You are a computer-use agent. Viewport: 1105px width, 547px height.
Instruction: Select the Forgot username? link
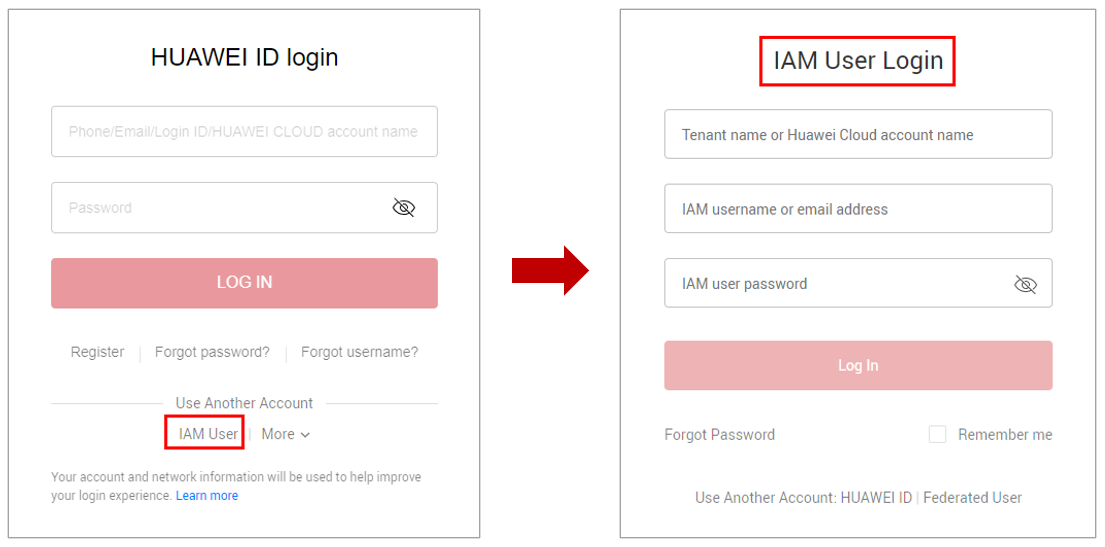(x=359, y=352)
